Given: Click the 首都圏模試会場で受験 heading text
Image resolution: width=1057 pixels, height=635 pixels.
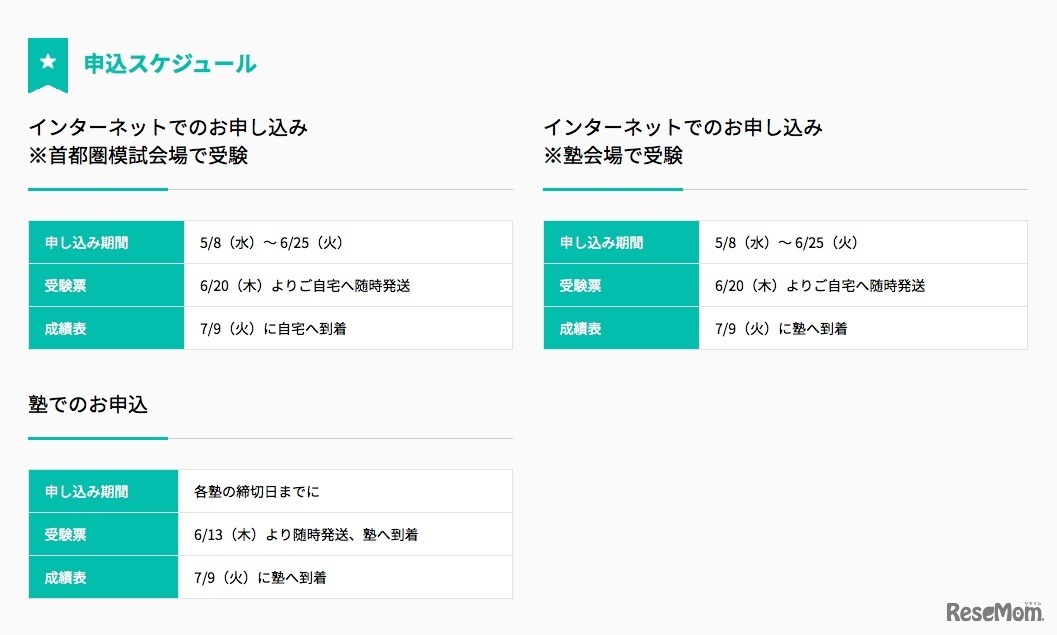Looking at the screenshot, I should point(138,156).
